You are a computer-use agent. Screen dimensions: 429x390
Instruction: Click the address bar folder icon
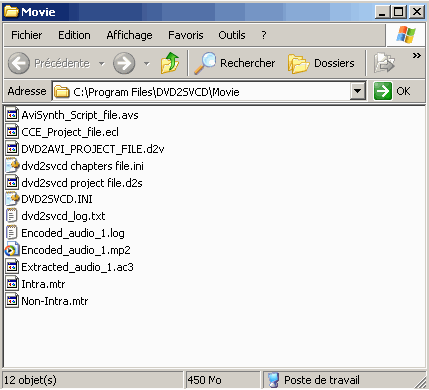62,91
